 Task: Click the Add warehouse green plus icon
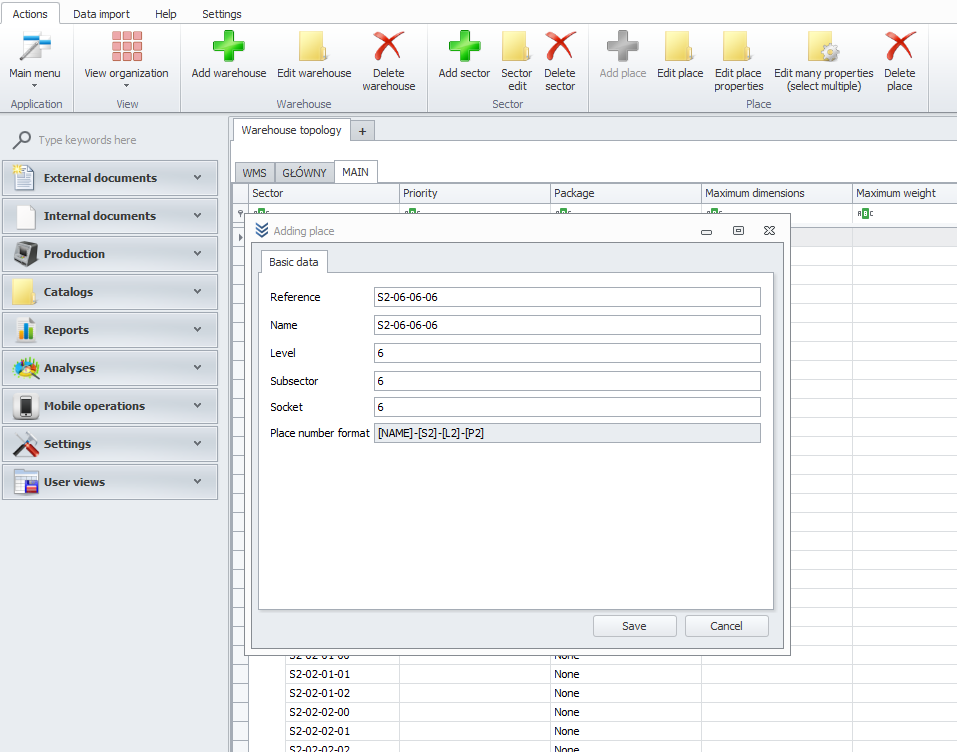pyautogui.click(x=229, y=47)
